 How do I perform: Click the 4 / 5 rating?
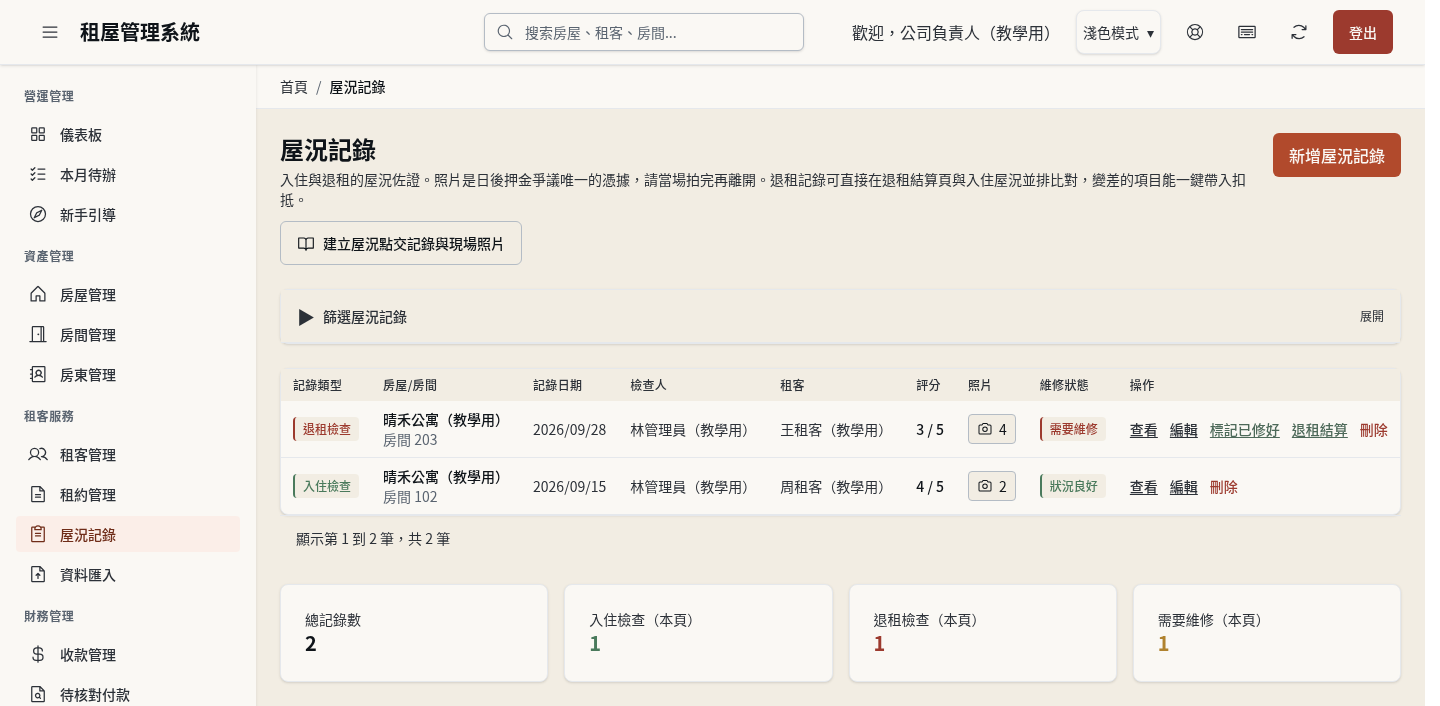pos(930,487)
